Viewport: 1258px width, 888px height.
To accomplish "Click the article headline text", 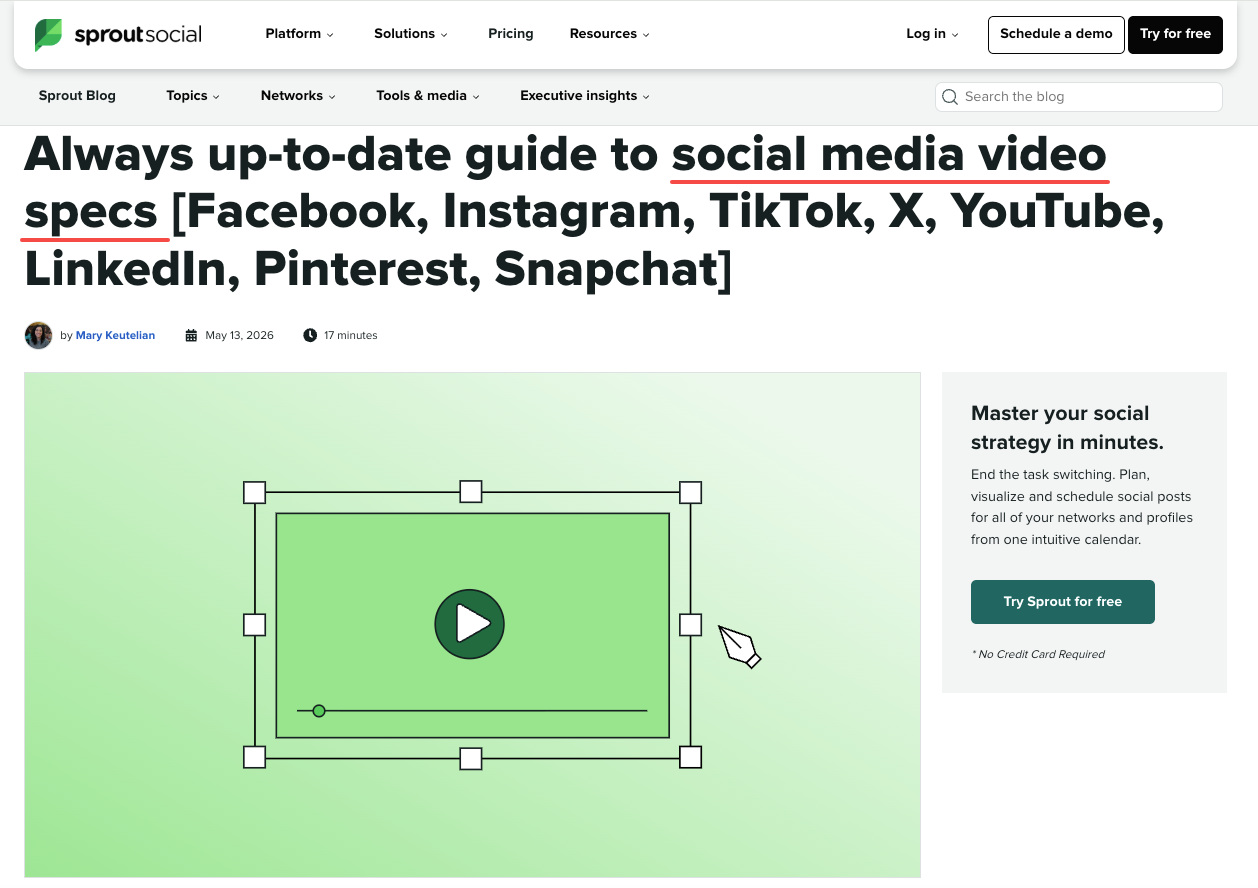I will point(595,212).
